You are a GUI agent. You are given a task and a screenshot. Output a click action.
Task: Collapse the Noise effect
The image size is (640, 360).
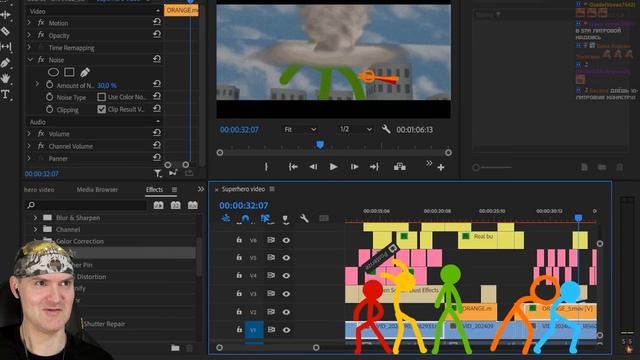click(30, 60)
